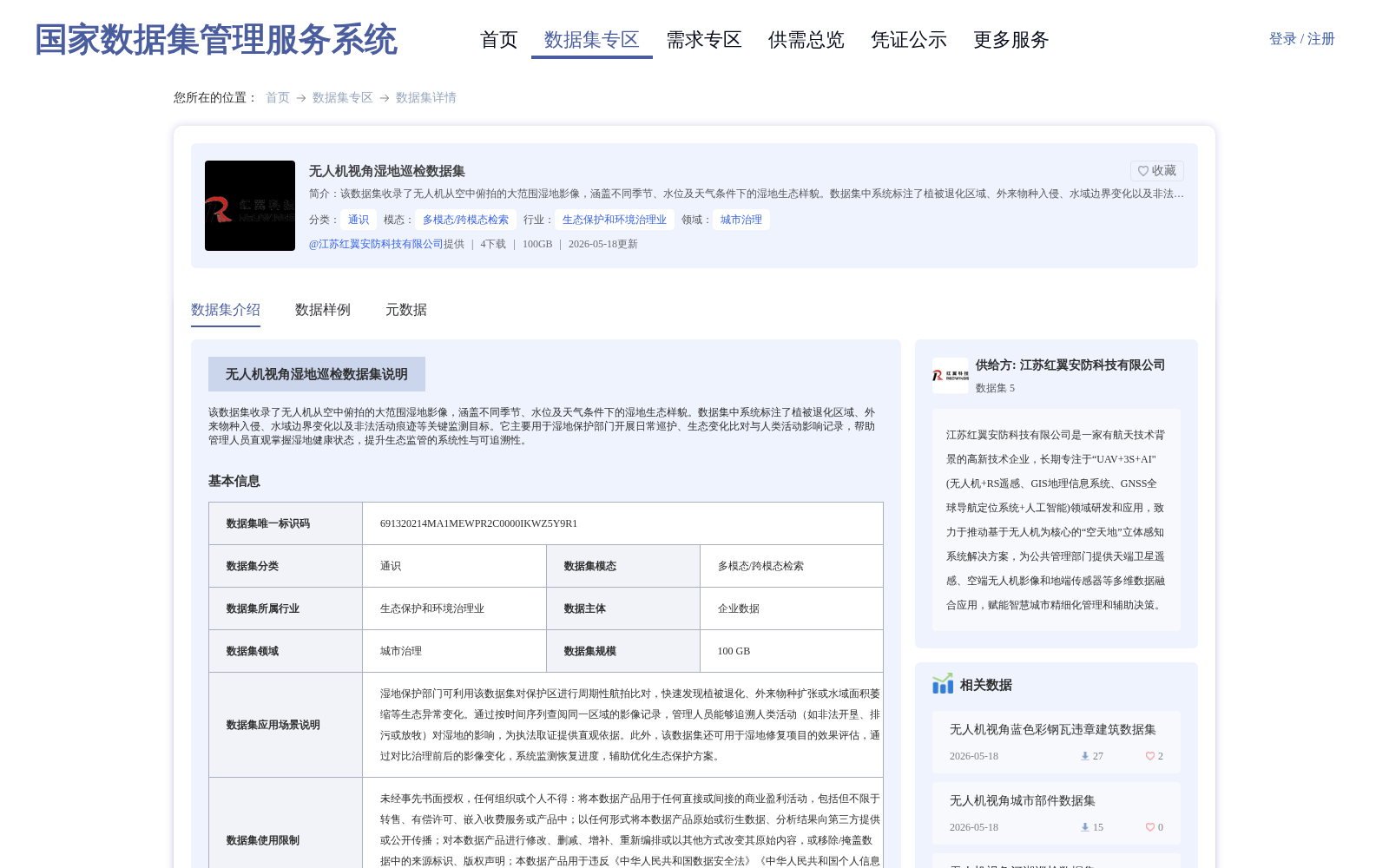
Task: Click the site title 国家数据集管理服务系统
Action: click(216, 40)
